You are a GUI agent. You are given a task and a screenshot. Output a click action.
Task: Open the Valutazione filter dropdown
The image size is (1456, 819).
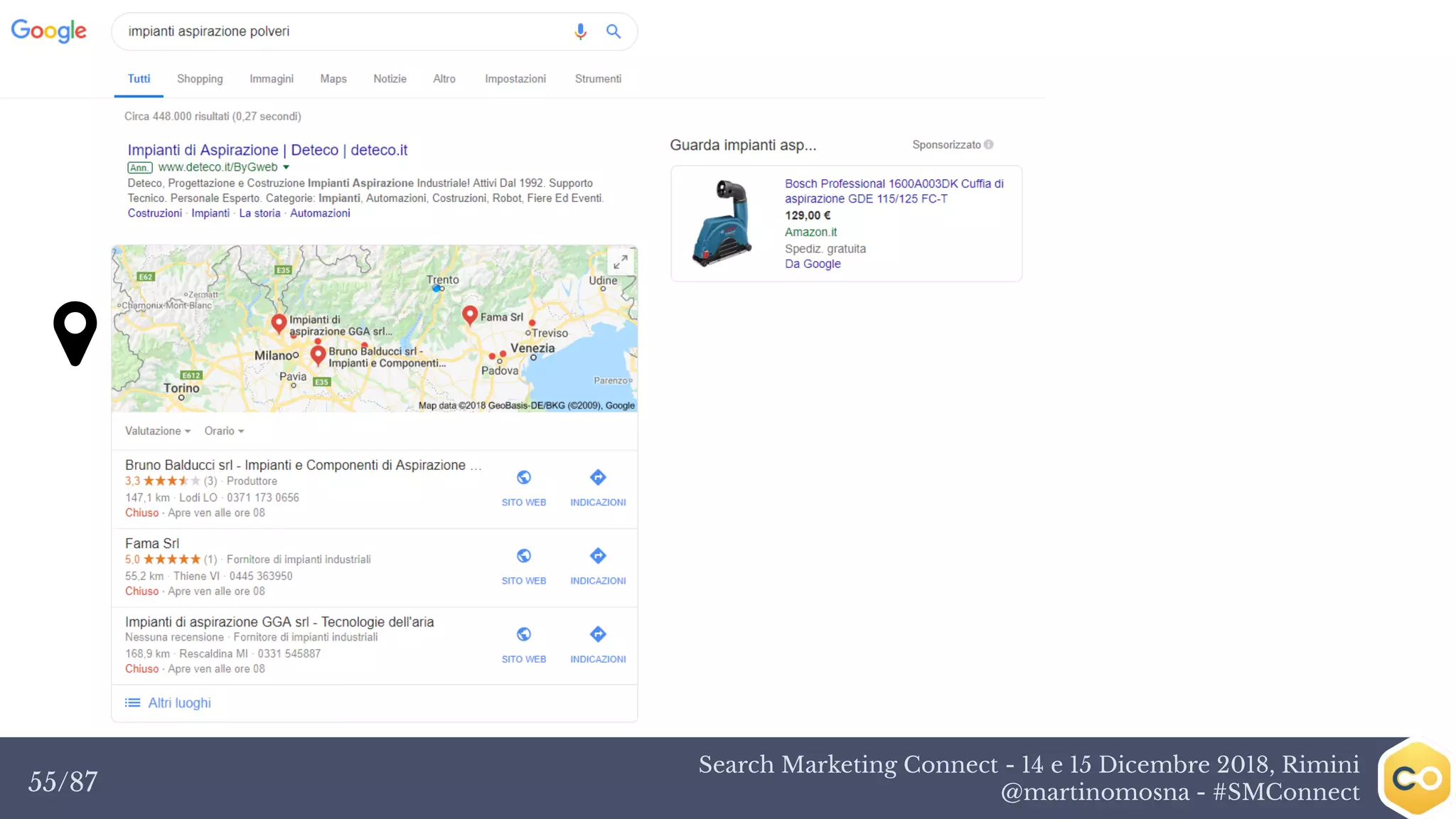(158, 431)
